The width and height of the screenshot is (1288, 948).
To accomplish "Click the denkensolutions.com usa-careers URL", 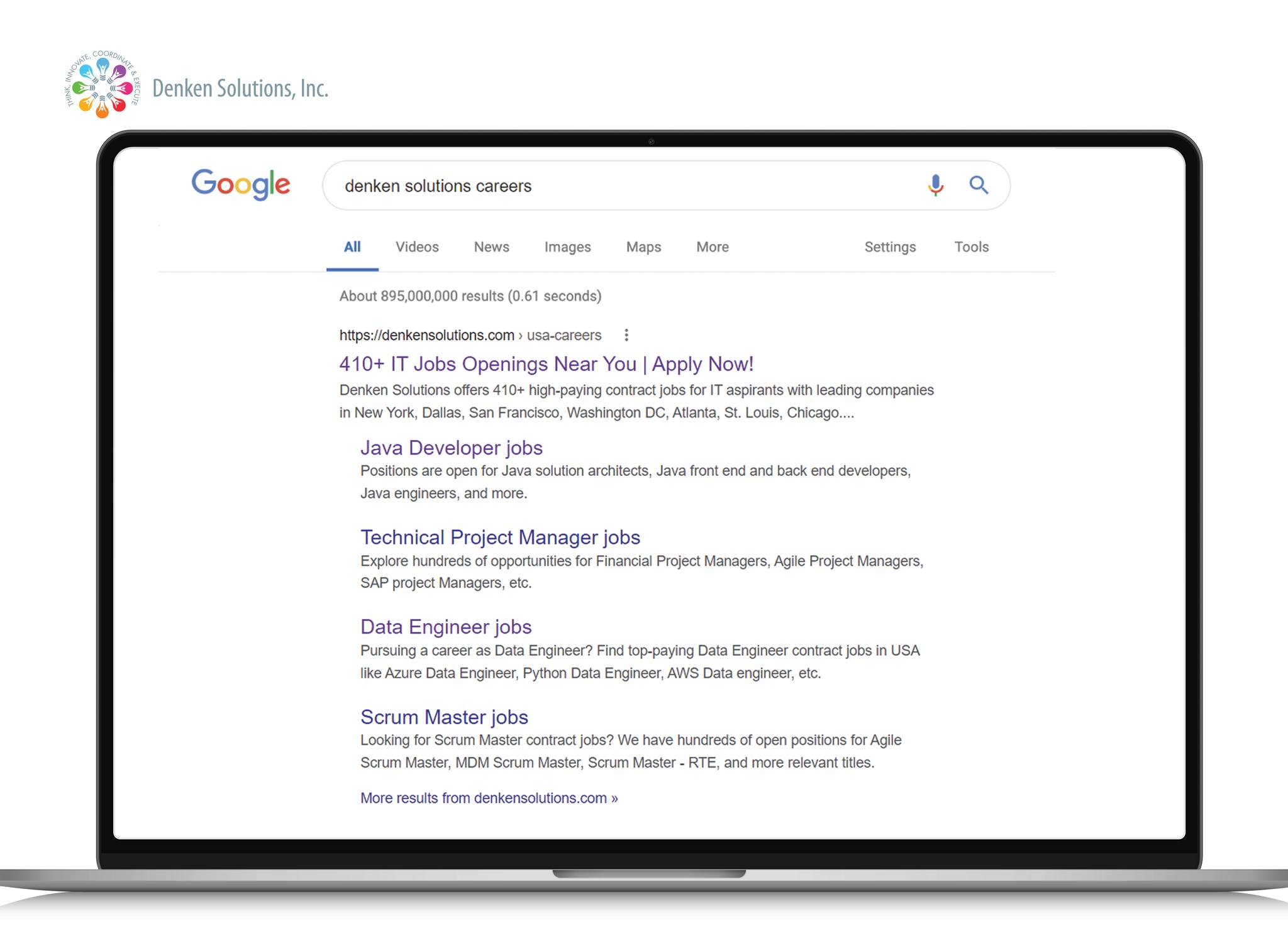I will click(x=470, y=335).
